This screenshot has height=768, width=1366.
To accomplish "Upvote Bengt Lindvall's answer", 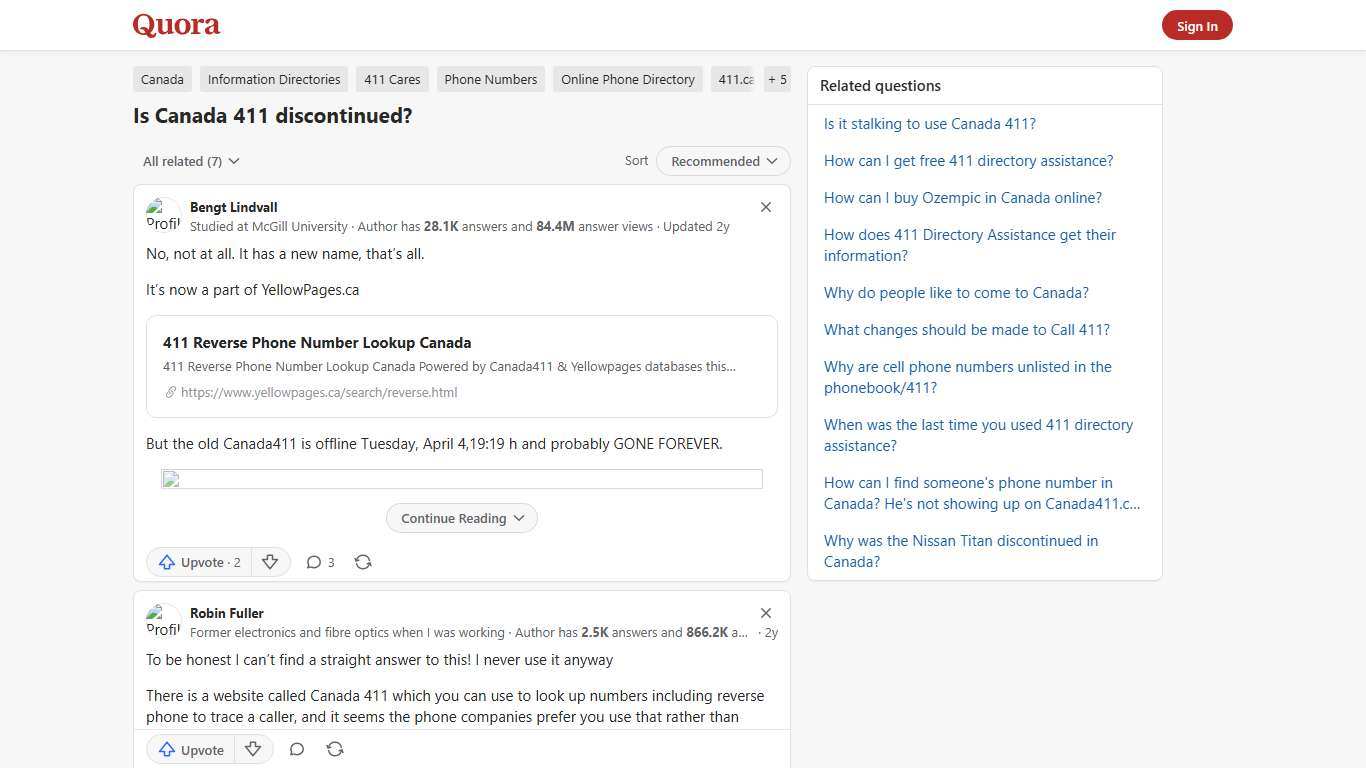I will pyautogui.click(x=199, y=562).
